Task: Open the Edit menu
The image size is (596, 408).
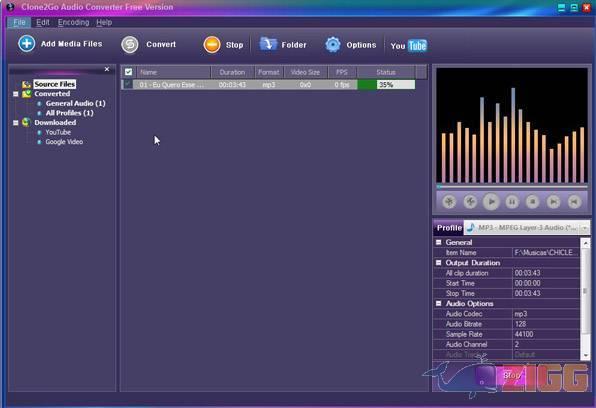Action: (43, 22)
